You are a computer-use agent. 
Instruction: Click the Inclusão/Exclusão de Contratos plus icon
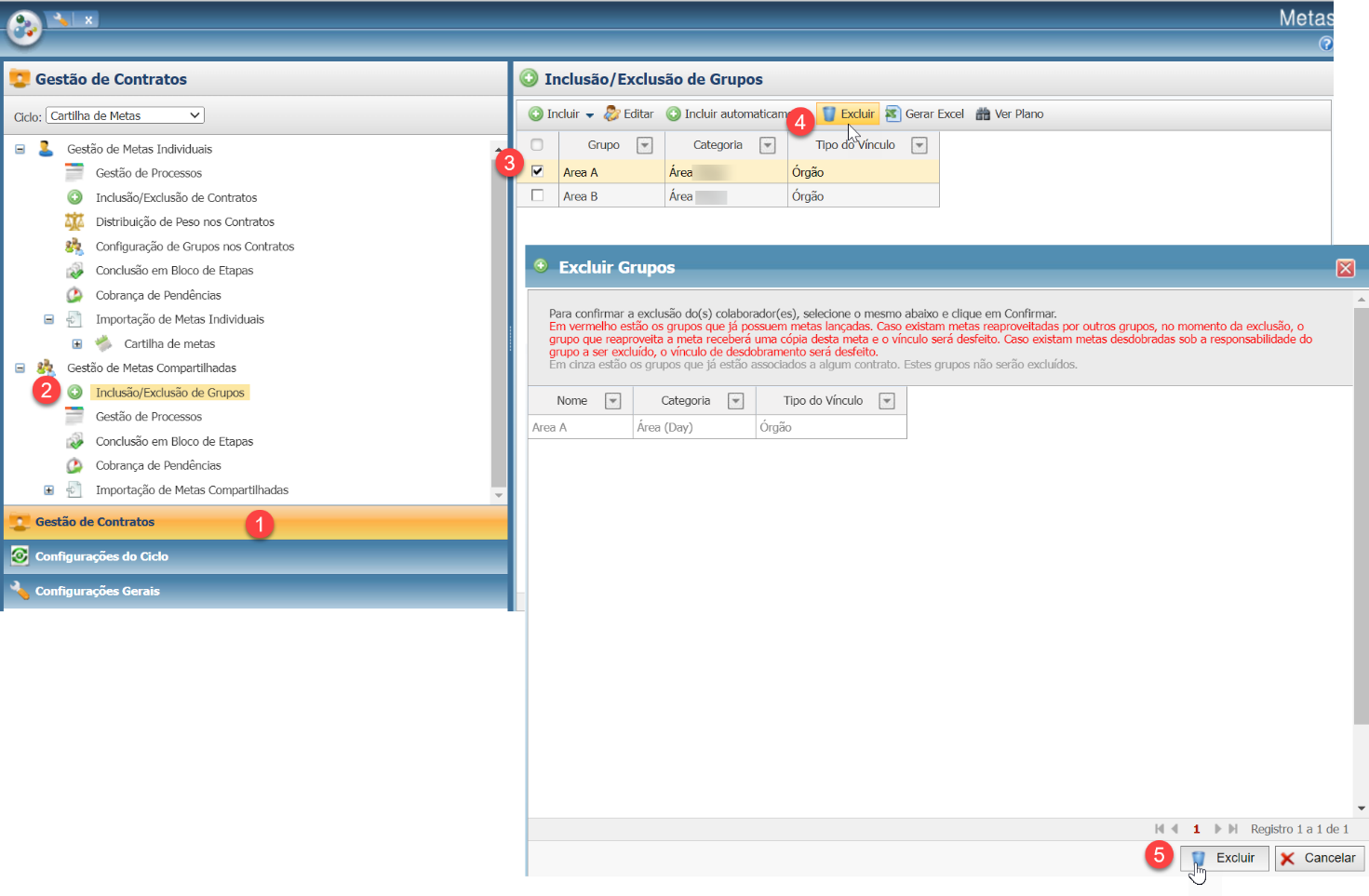coord(74,197)
